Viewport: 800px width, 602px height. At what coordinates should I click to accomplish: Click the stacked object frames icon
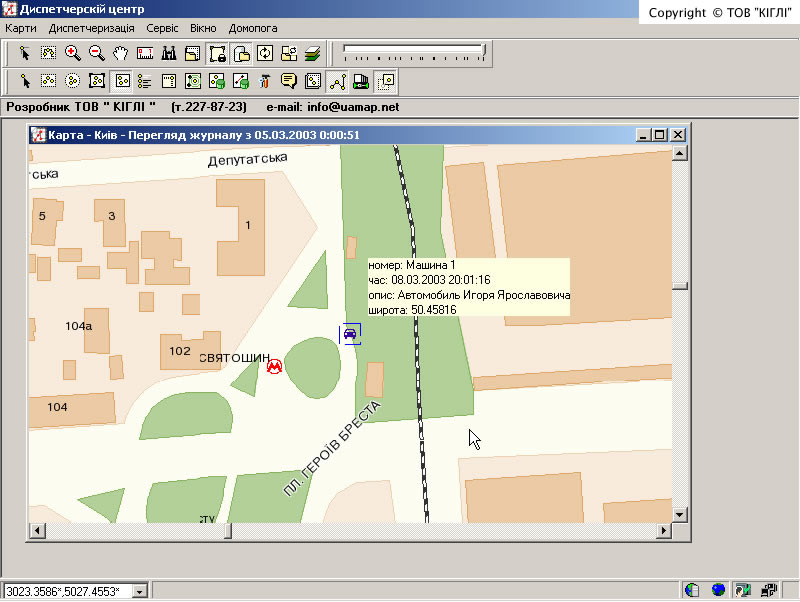313,81
